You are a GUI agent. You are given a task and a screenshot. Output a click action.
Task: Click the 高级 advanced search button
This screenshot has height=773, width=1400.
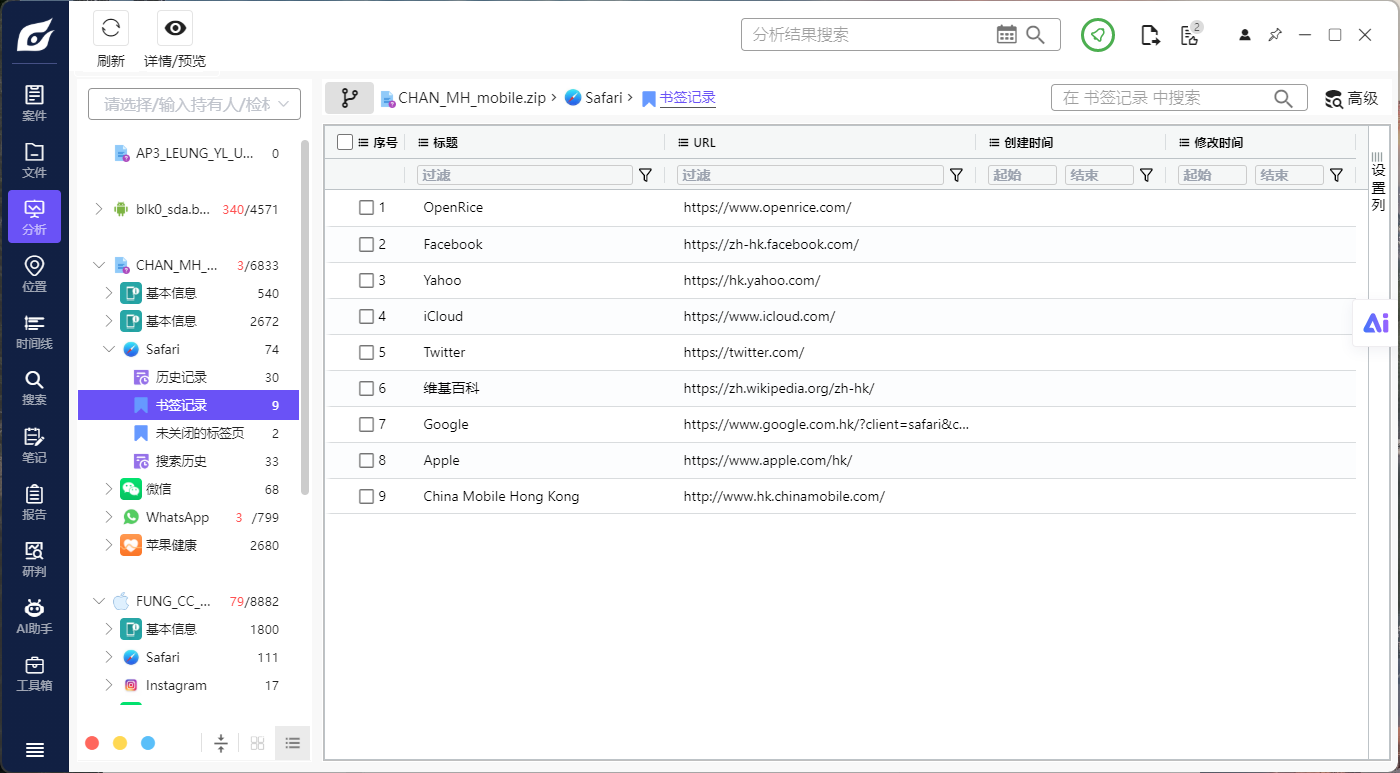[x=1351, y=98]
